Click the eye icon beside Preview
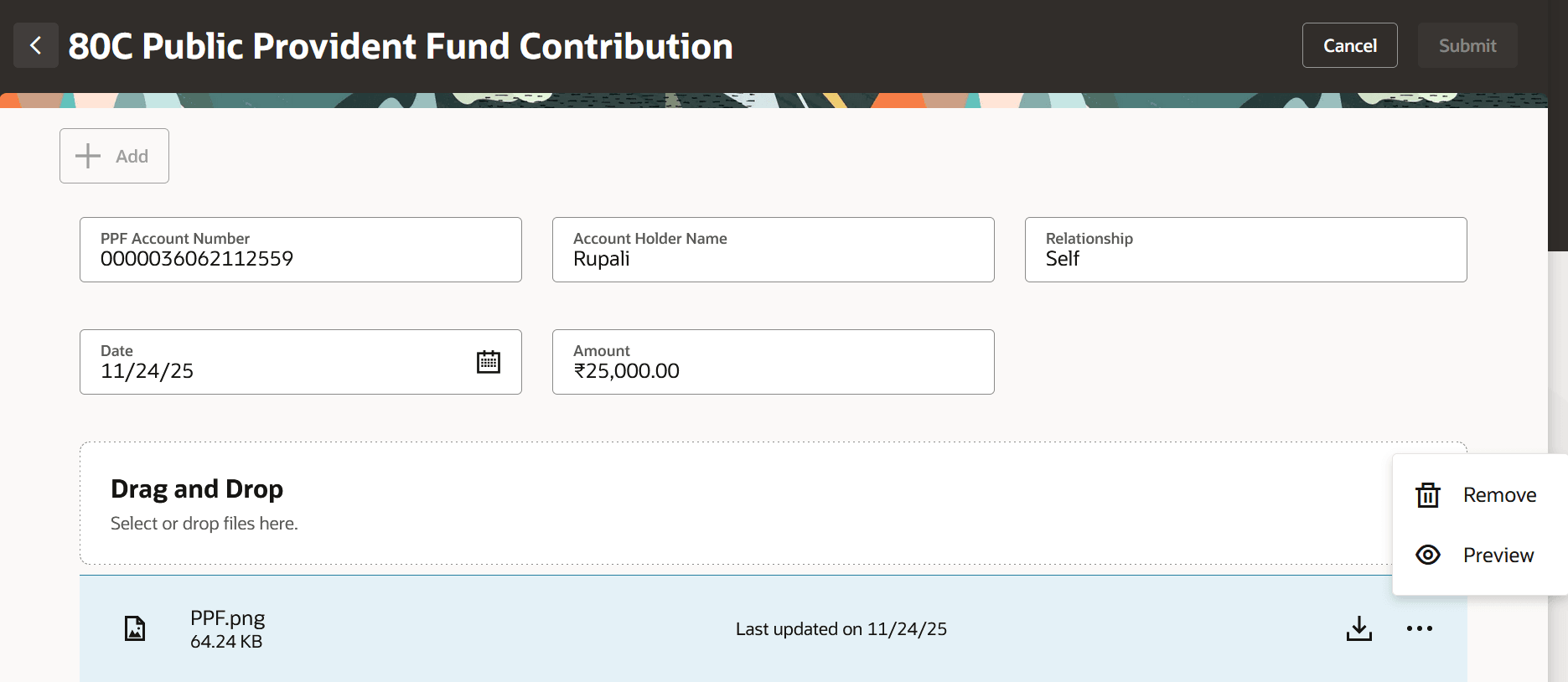Viewport: 1568px width, 682px height. pos(1427,555)
